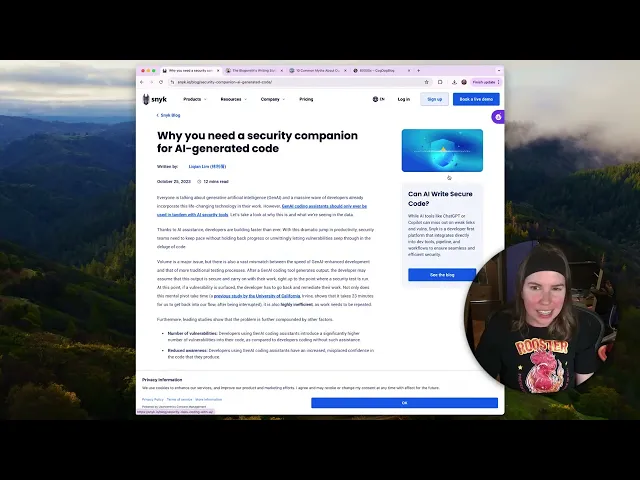Open the purple chat assistant bubble

click(x=498, y=117)
